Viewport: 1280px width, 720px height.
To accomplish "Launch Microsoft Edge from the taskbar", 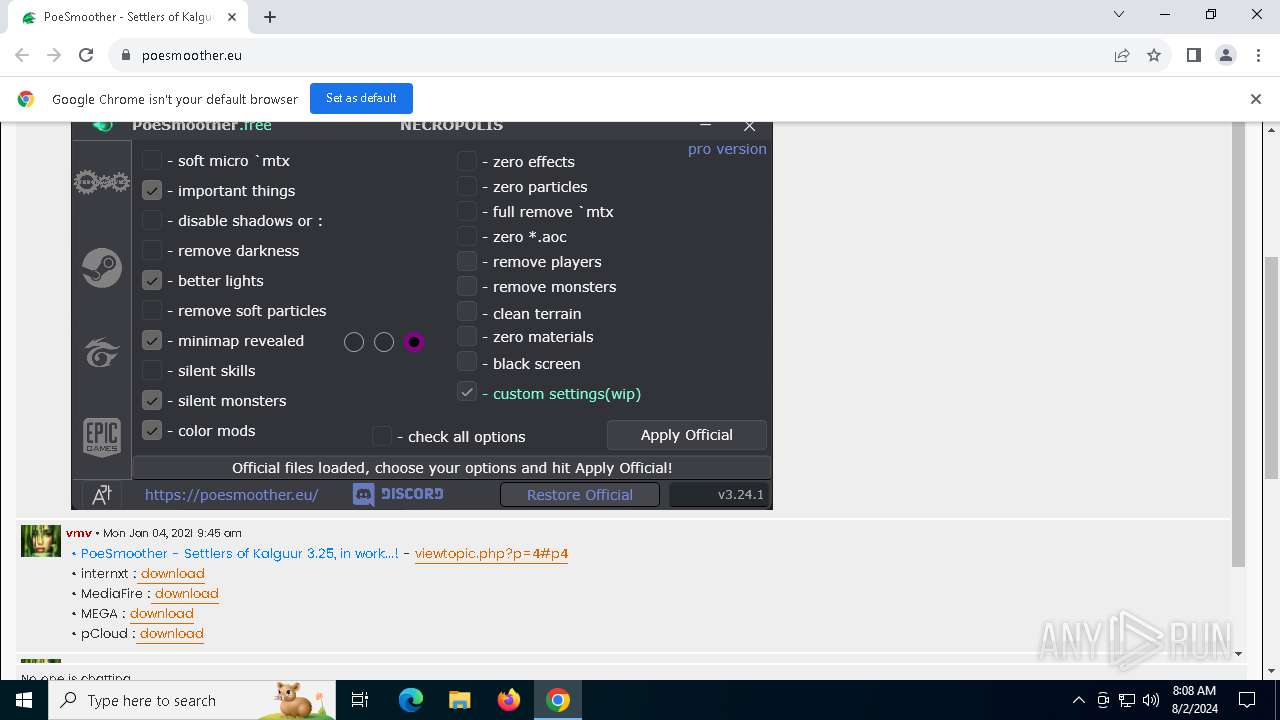I will [411, 700].
